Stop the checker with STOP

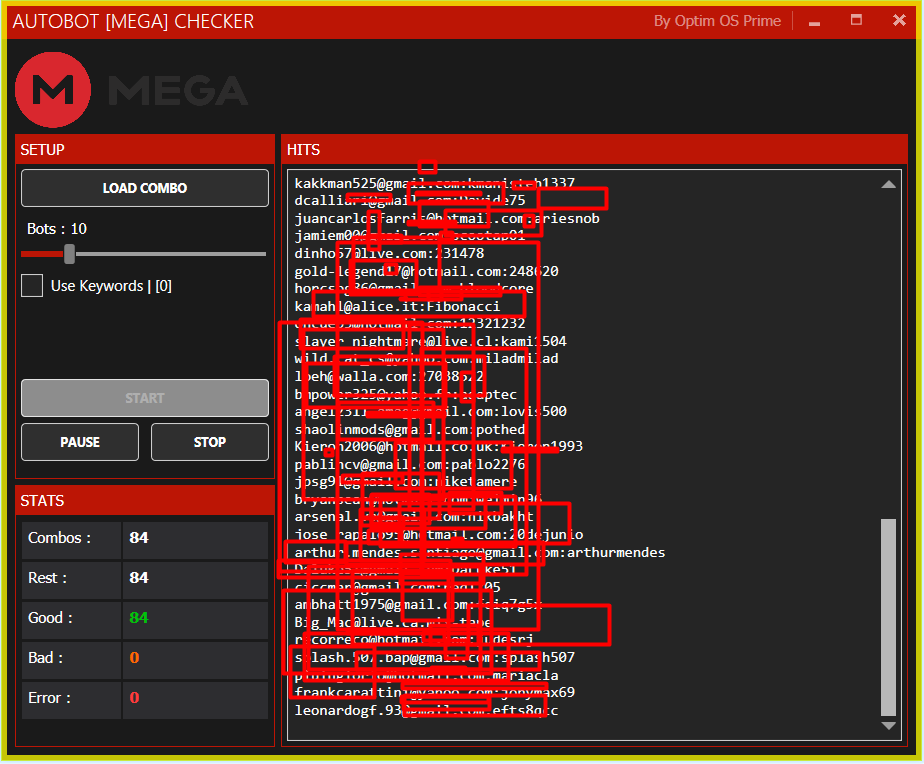point(210,442)
